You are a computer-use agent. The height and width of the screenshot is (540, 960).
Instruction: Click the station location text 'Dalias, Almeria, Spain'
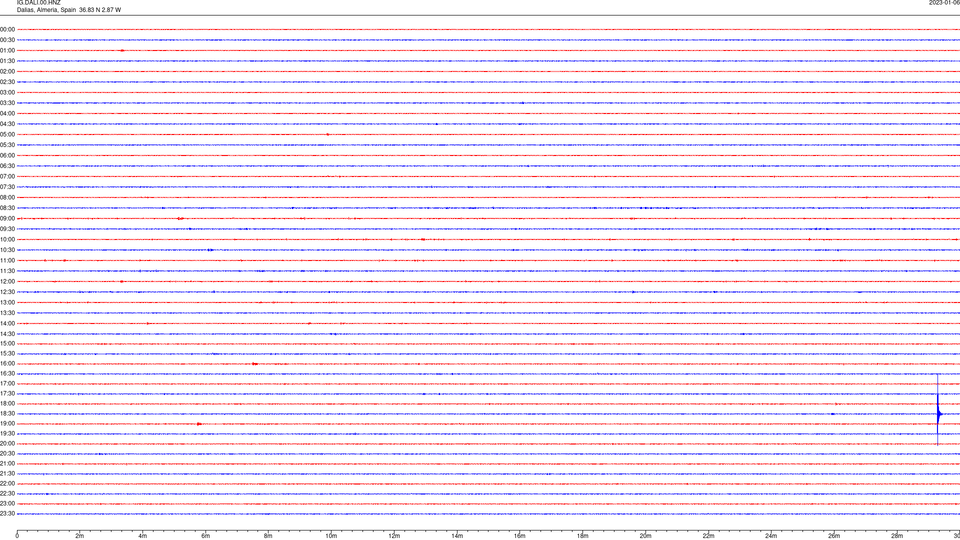point(47,10)
